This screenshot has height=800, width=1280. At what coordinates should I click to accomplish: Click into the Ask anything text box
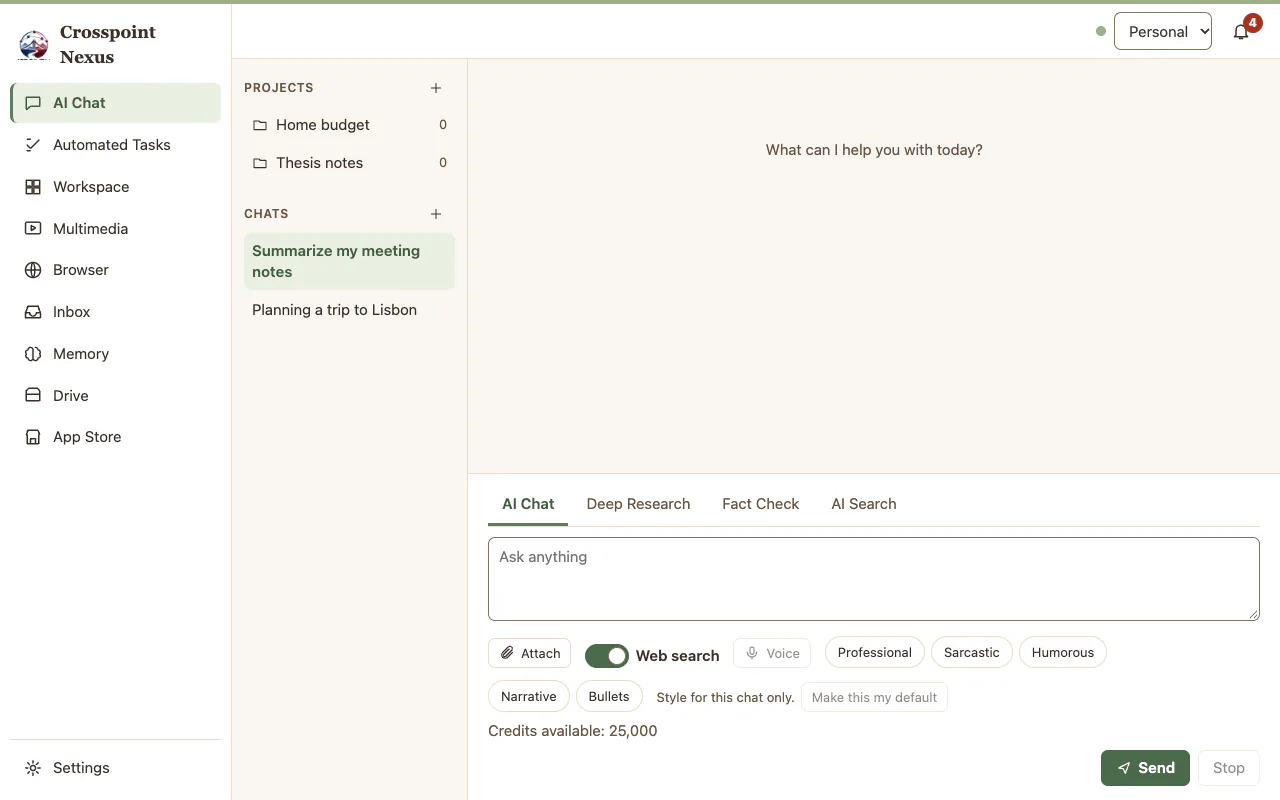tap(874, 579)
